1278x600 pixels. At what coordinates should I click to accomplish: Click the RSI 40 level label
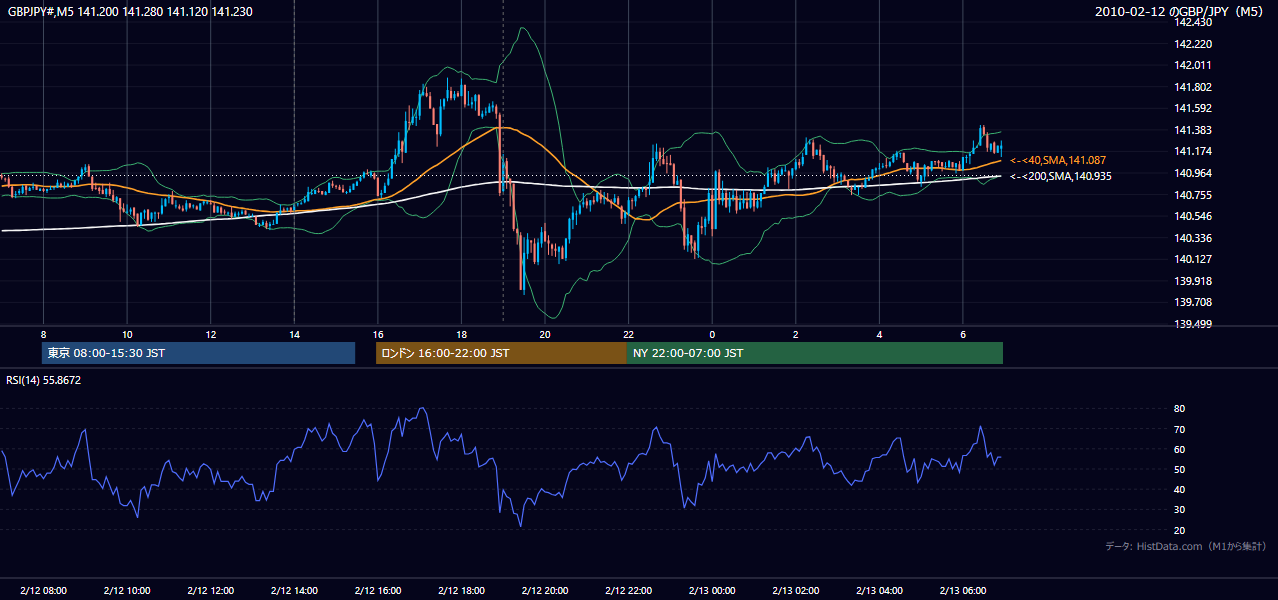coord(1179,489)
